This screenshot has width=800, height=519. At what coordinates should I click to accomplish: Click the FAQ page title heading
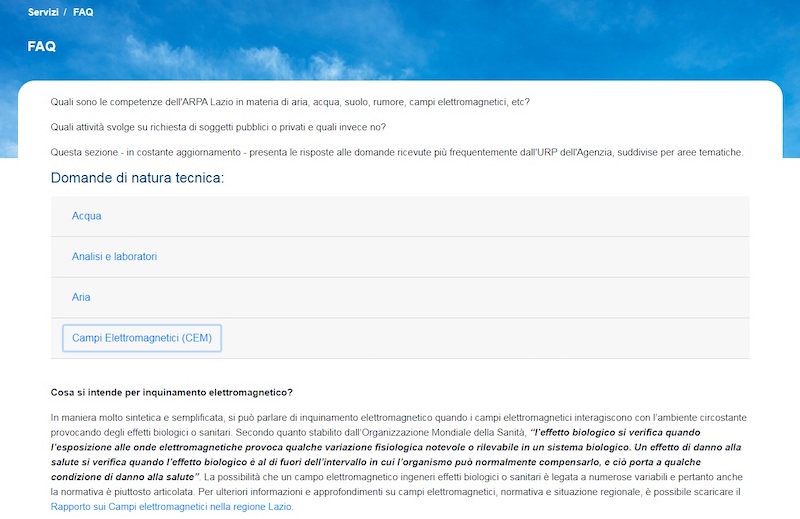(x=42, y=46)
